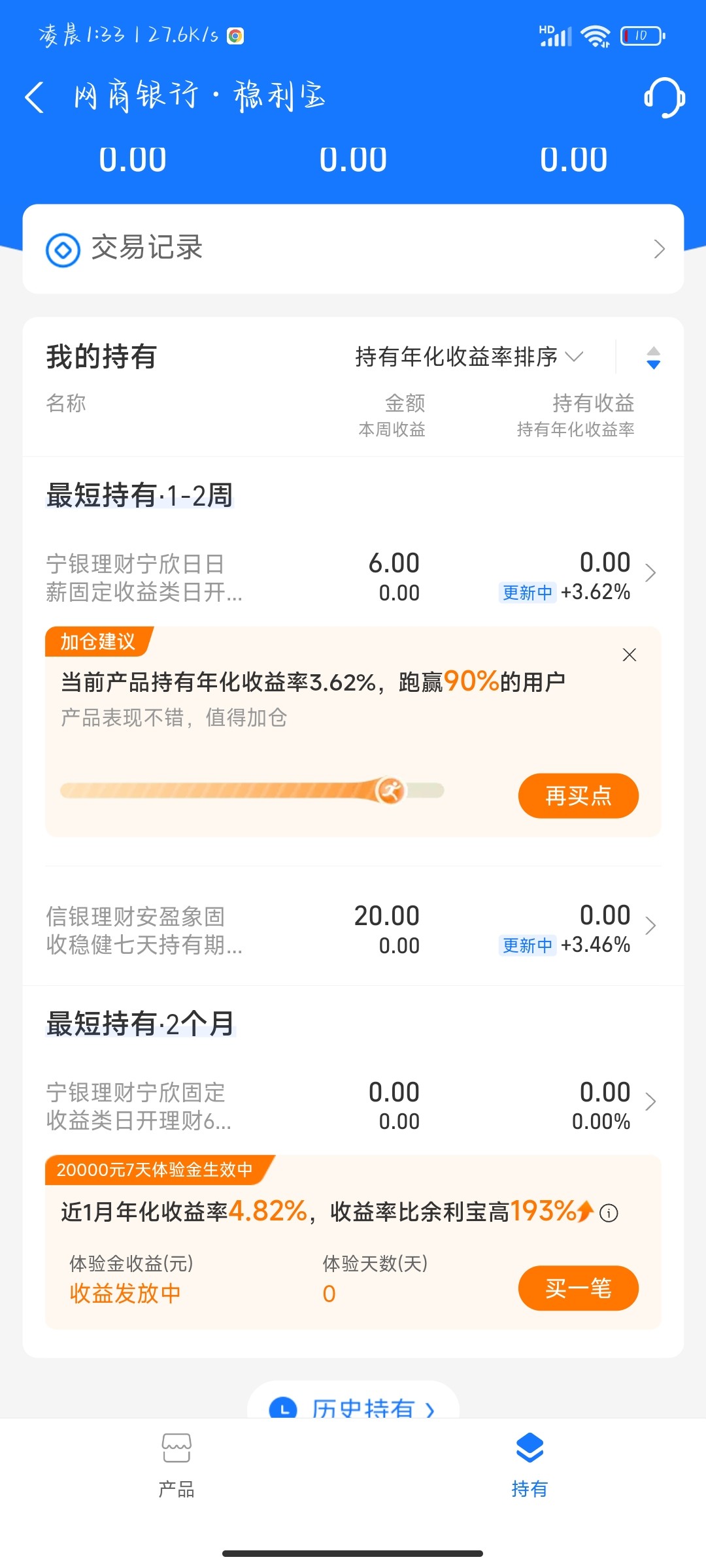Toggle the ascending/descending sort arrows
This screenshot has height=1568, width=706.
(x=653, y=357)
